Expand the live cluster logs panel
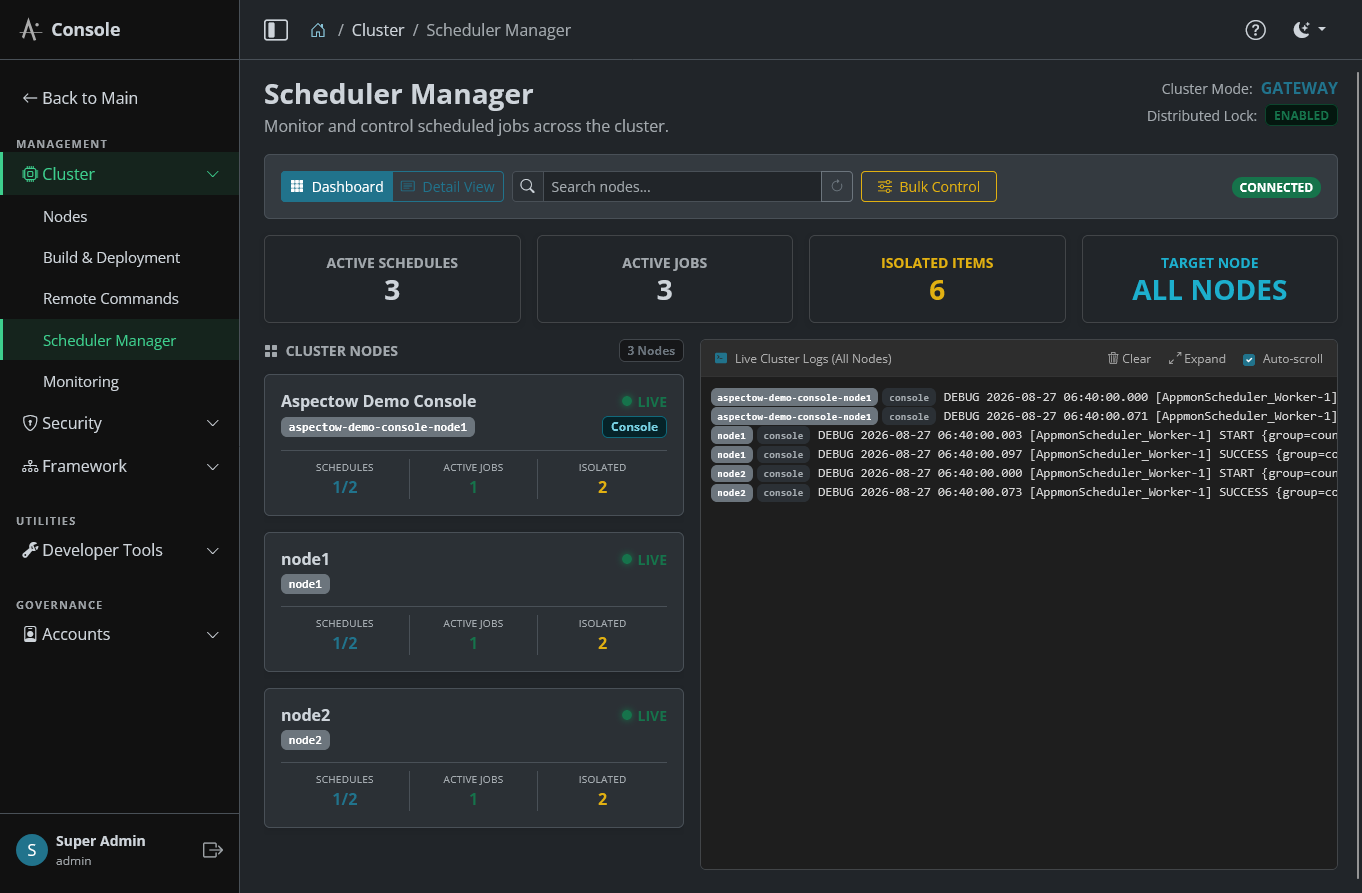 [1197, 358]
